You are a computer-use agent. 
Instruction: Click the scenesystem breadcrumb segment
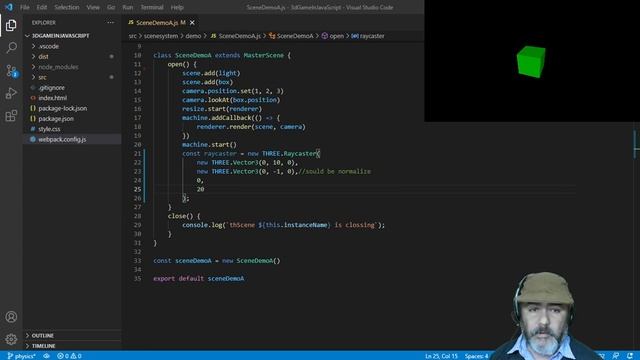(161, 36)
